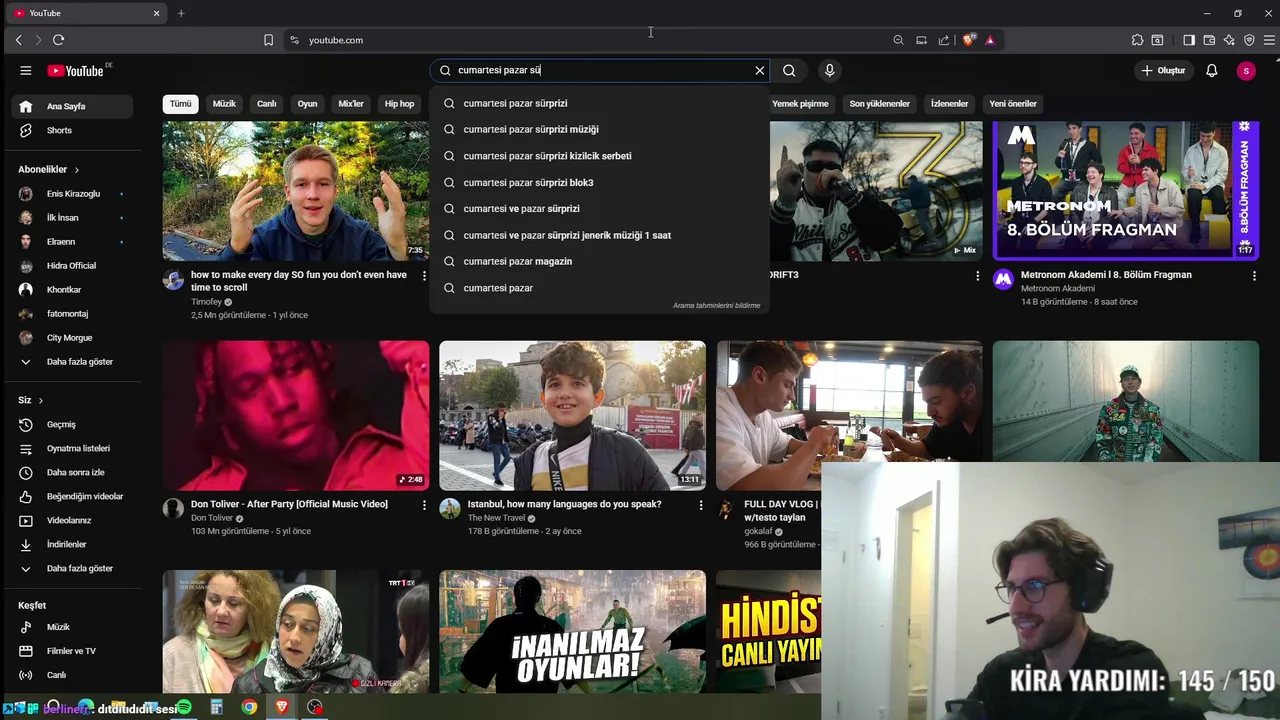The width and height of the screenshot is (1280, 720).
Task: Toggle the browser sidebar panel
Action: pos(1188,40)
